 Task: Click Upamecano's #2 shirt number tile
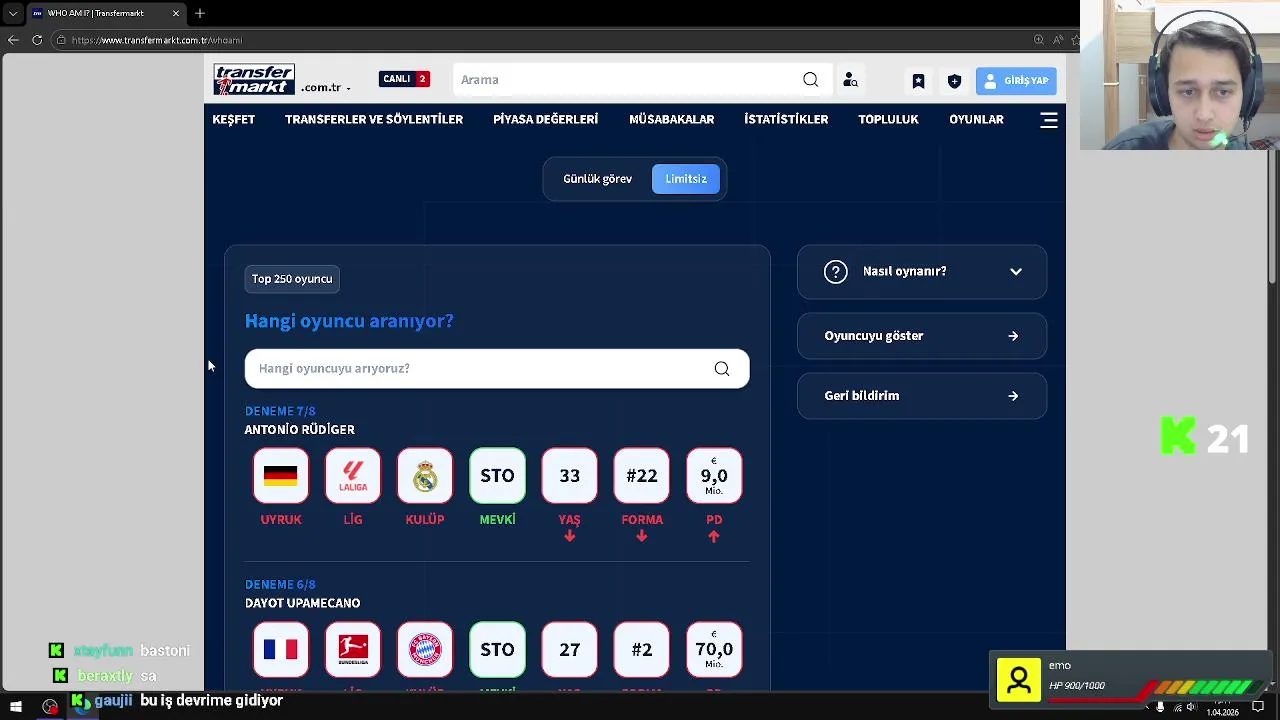642,650
